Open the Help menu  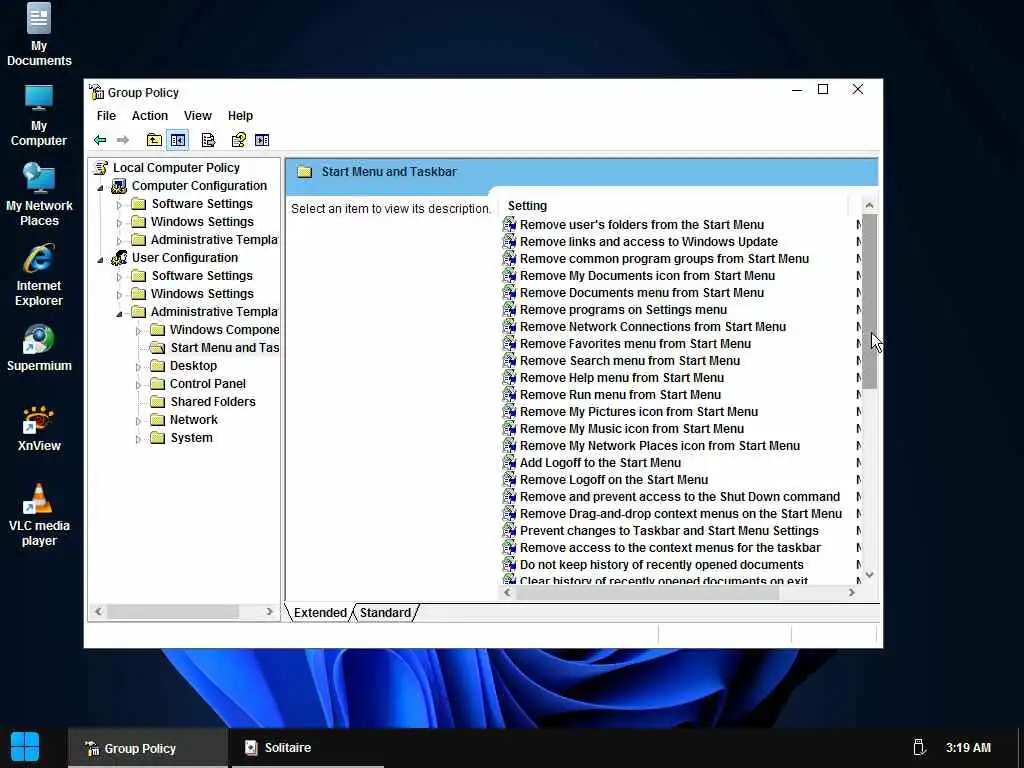click(x=240, y=116)
